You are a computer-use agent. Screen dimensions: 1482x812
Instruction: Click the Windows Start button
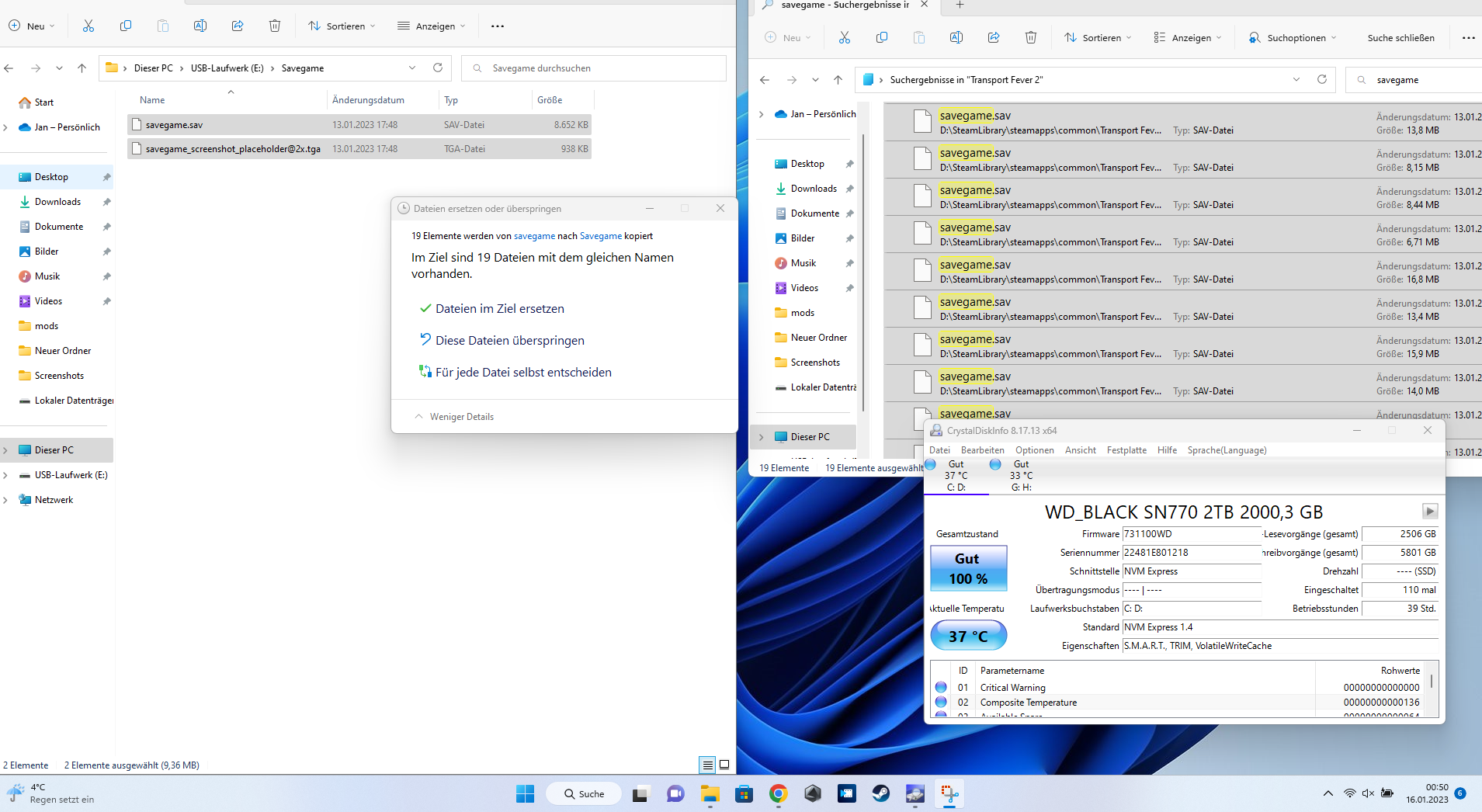[x=526, y=793]
